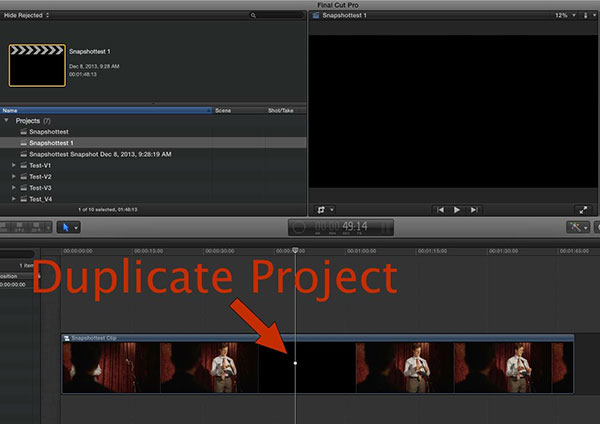Click the viewer project icon beside Snapshottest 1 title

point(316,15)
